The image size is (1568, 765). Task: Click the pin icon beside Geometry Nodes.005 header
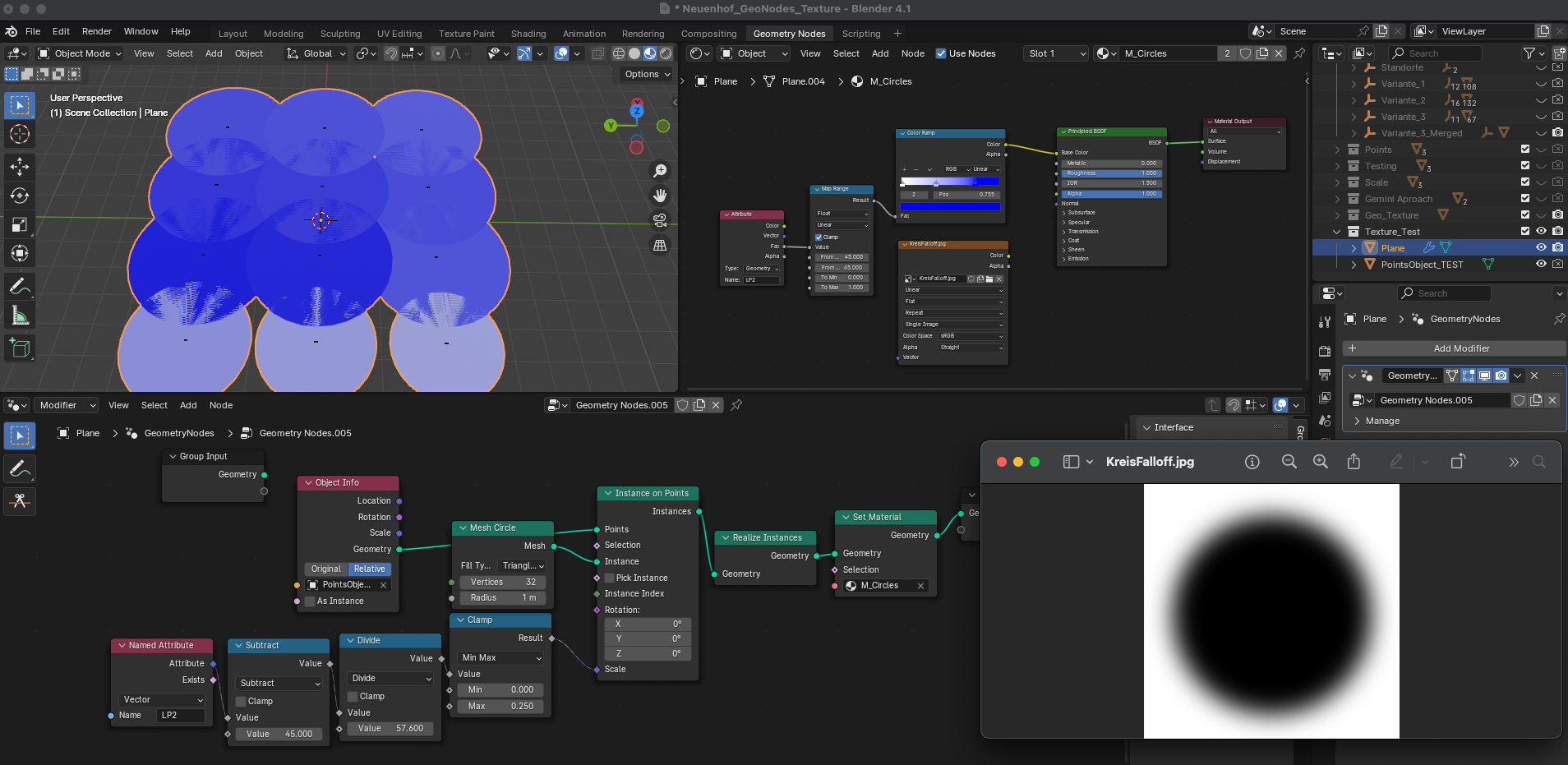pos(737,405)
